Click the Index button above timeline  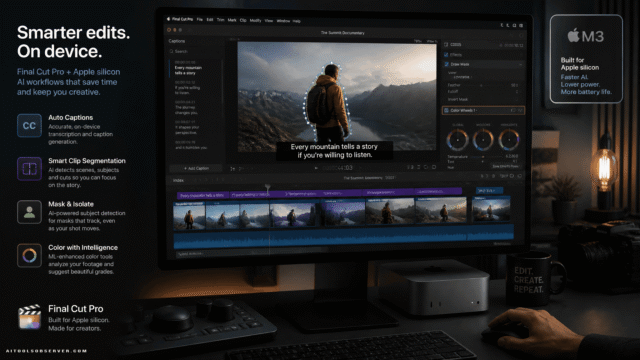178,180
